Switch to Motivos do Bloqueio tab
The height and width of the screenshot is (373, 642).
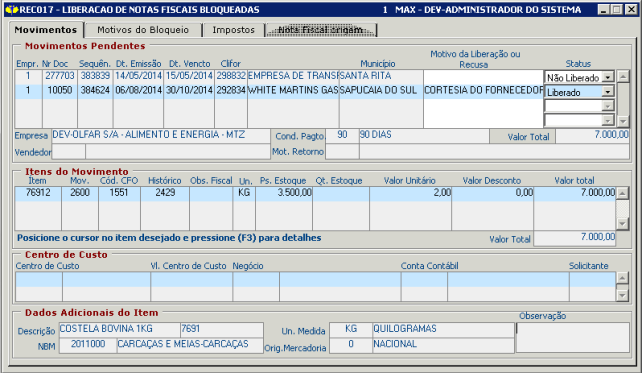point(143,30)
